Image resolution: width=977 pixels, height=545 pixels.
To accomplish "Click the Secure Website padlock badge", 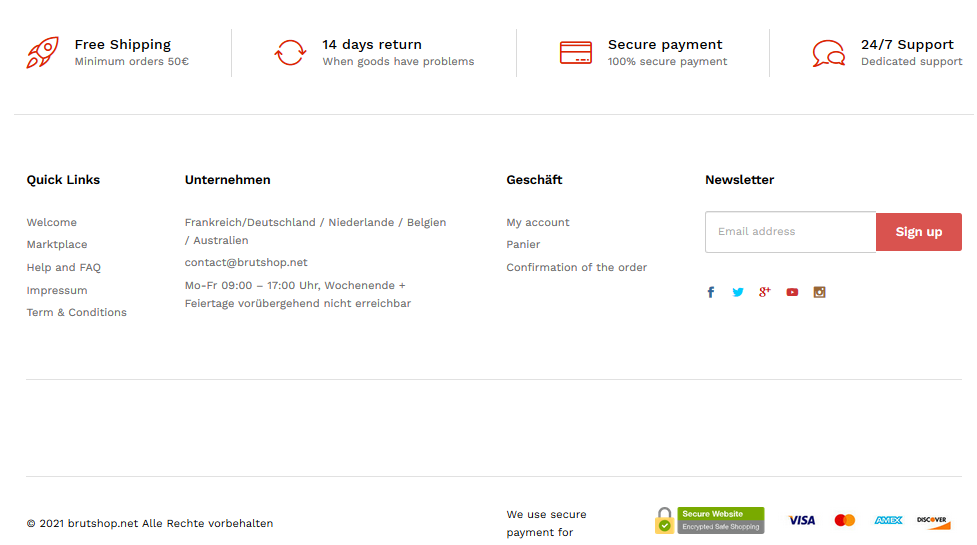I will [709, 520].
